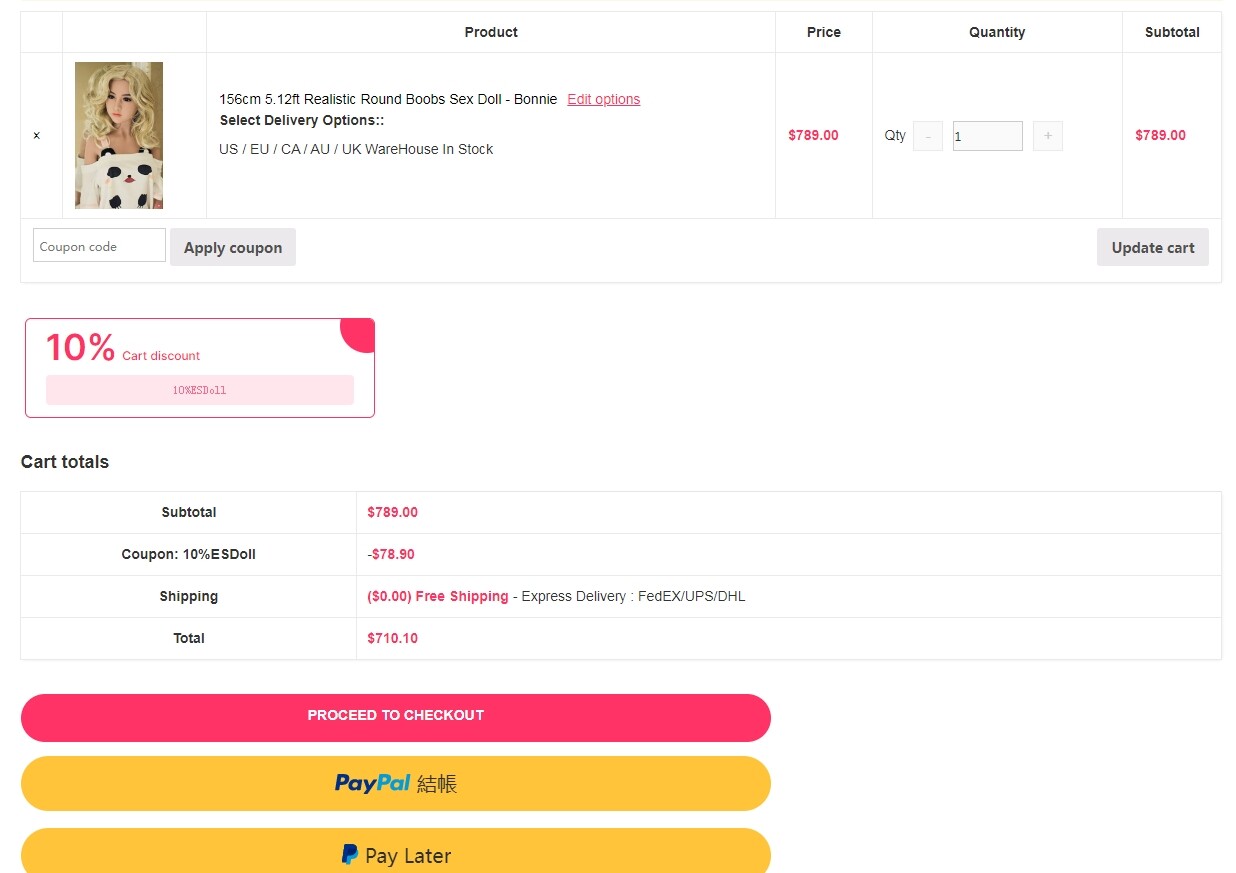Choose the PayPal Pay Later button
The width and height of the screenshot is (1236, 873).
(x=396, y=852)
